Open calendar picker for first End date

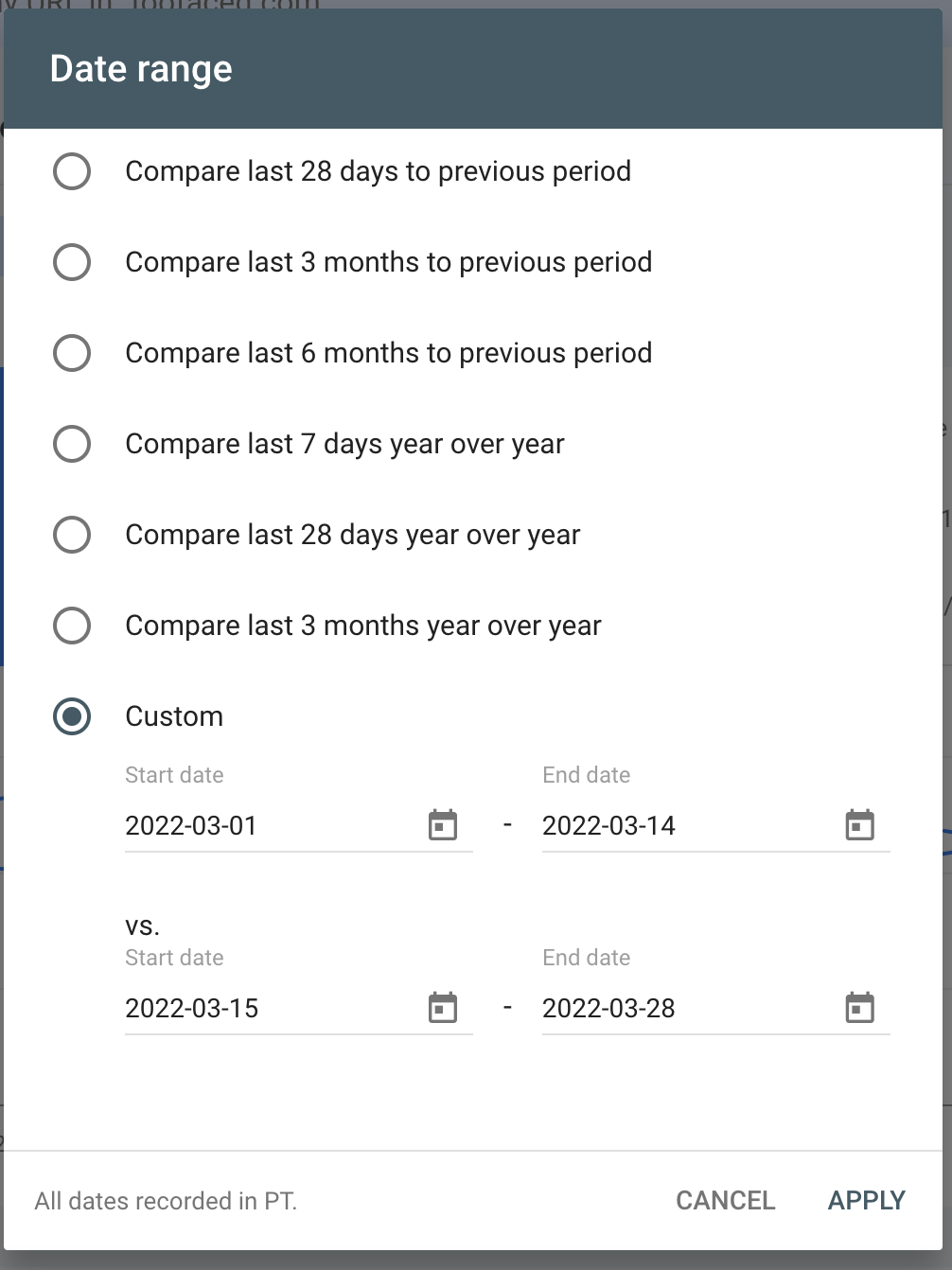[x=859, y=825]
